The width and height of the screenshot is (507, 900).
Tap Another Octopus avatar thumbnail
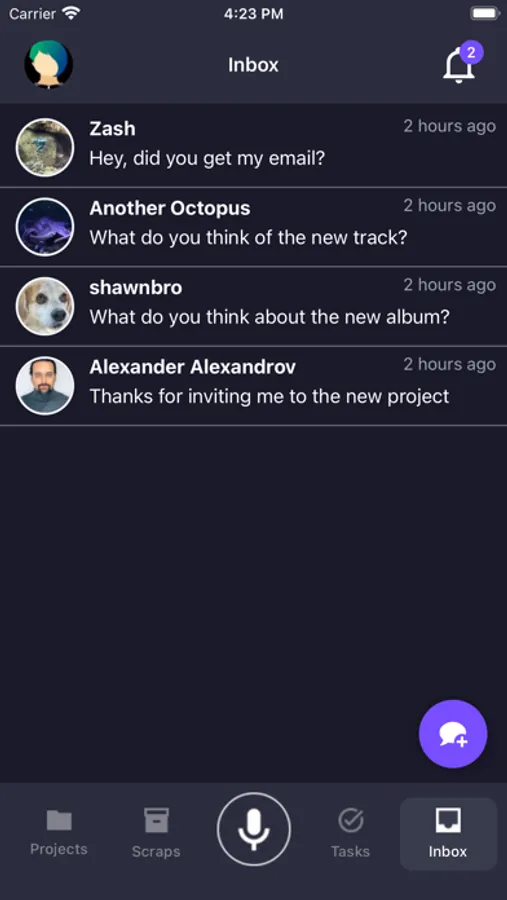[45, 227]
